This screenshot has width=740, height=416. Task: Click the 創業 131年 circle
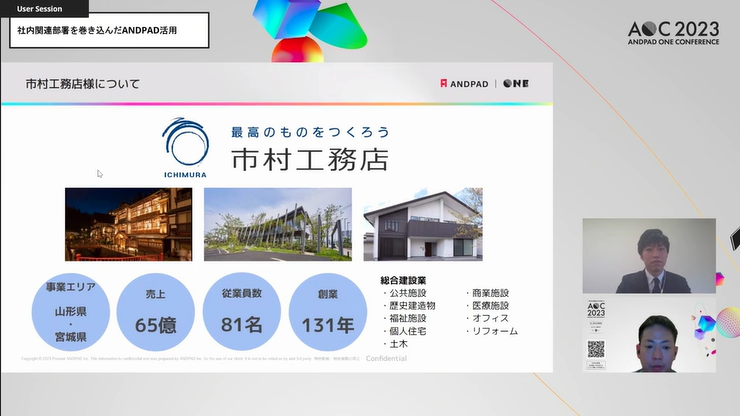click(x=328, y=312)
